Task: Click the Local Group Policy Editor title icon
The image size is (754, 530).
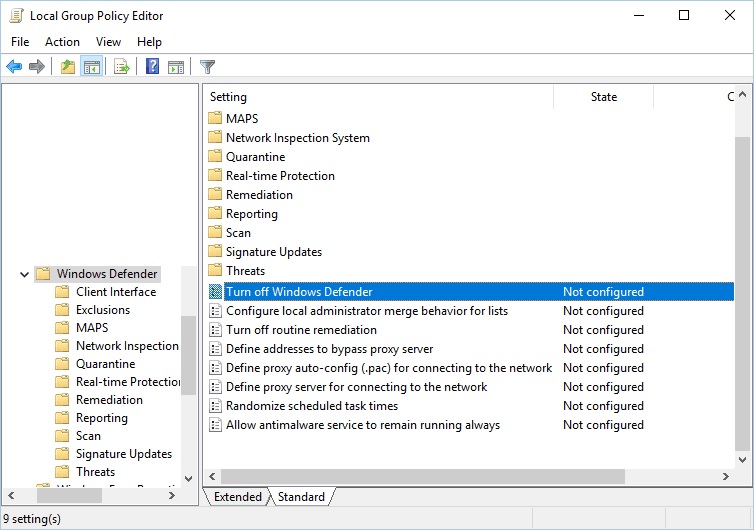Action: [16, 15]
